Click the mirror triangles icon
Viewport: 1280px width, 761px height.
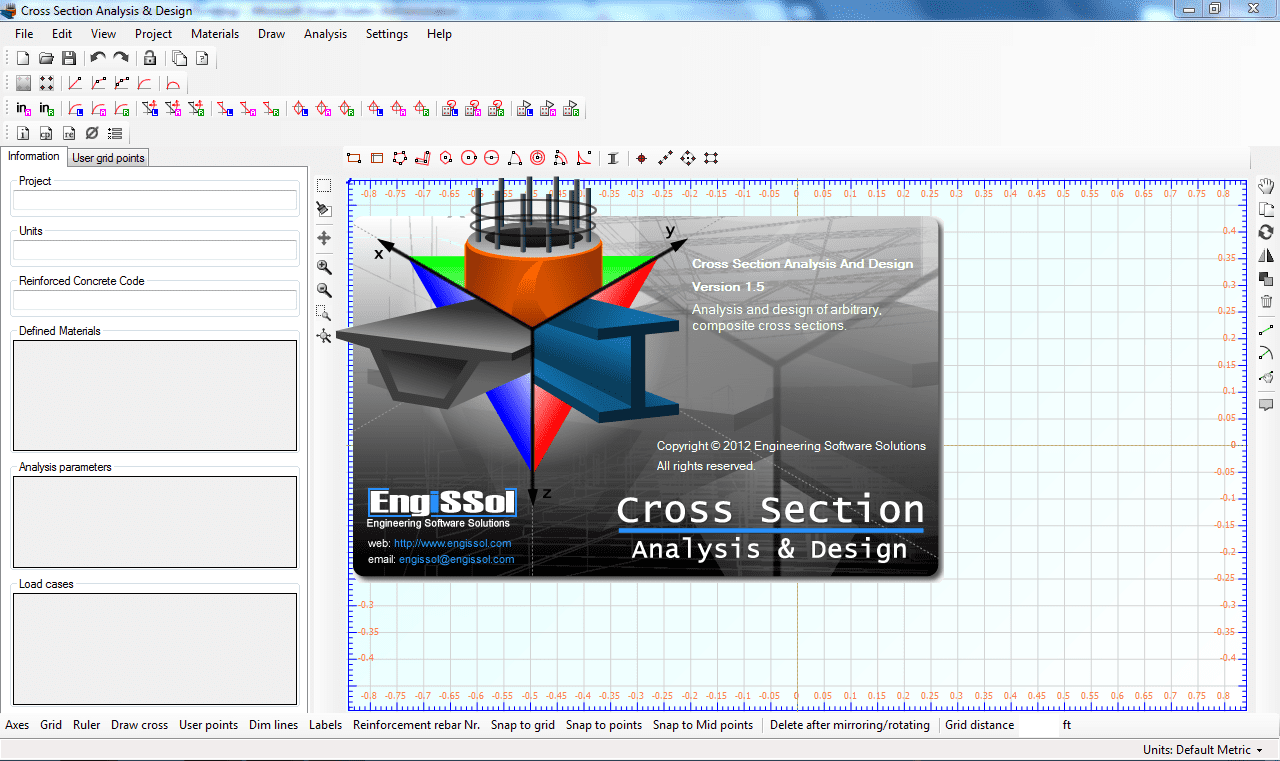(x=1266, y=255)
